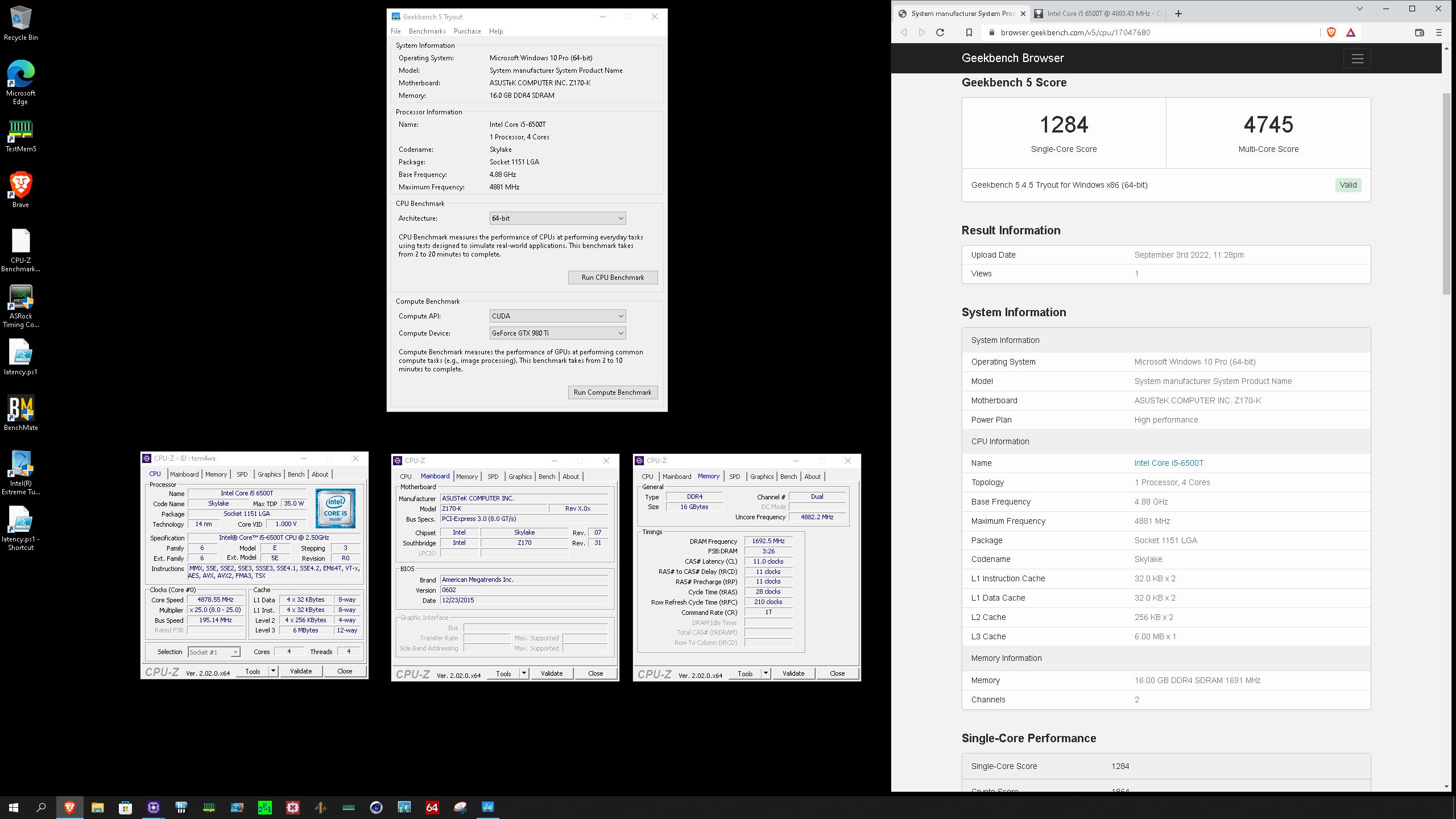Open the green Prime95 taskbar icon
This screenshot has width=1456, height=819.
coord(265,807)
